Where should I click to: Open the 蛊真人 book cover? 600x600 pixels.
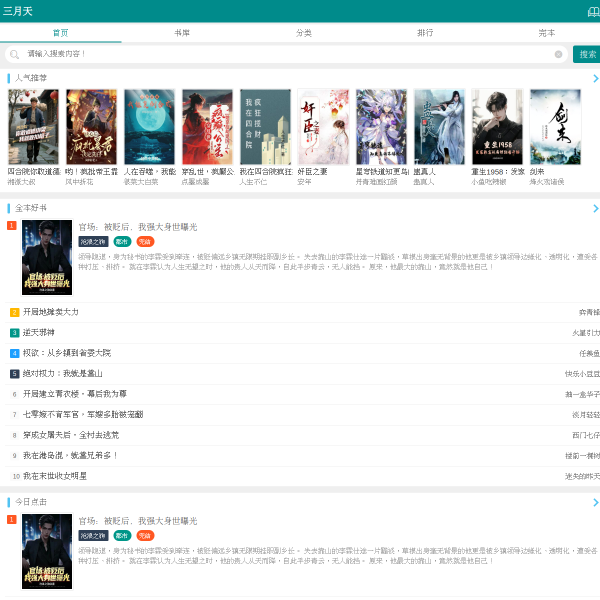(439, 127)
